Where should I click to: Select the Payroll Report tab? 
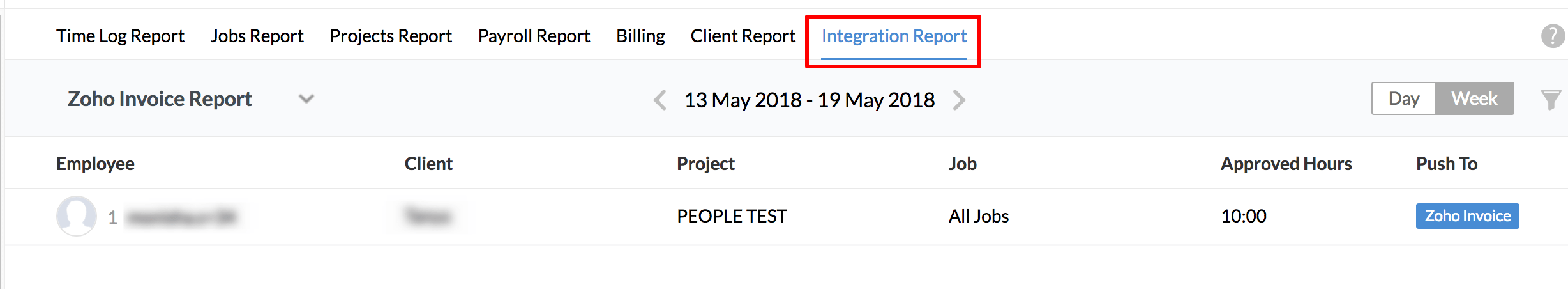[534, 36]
